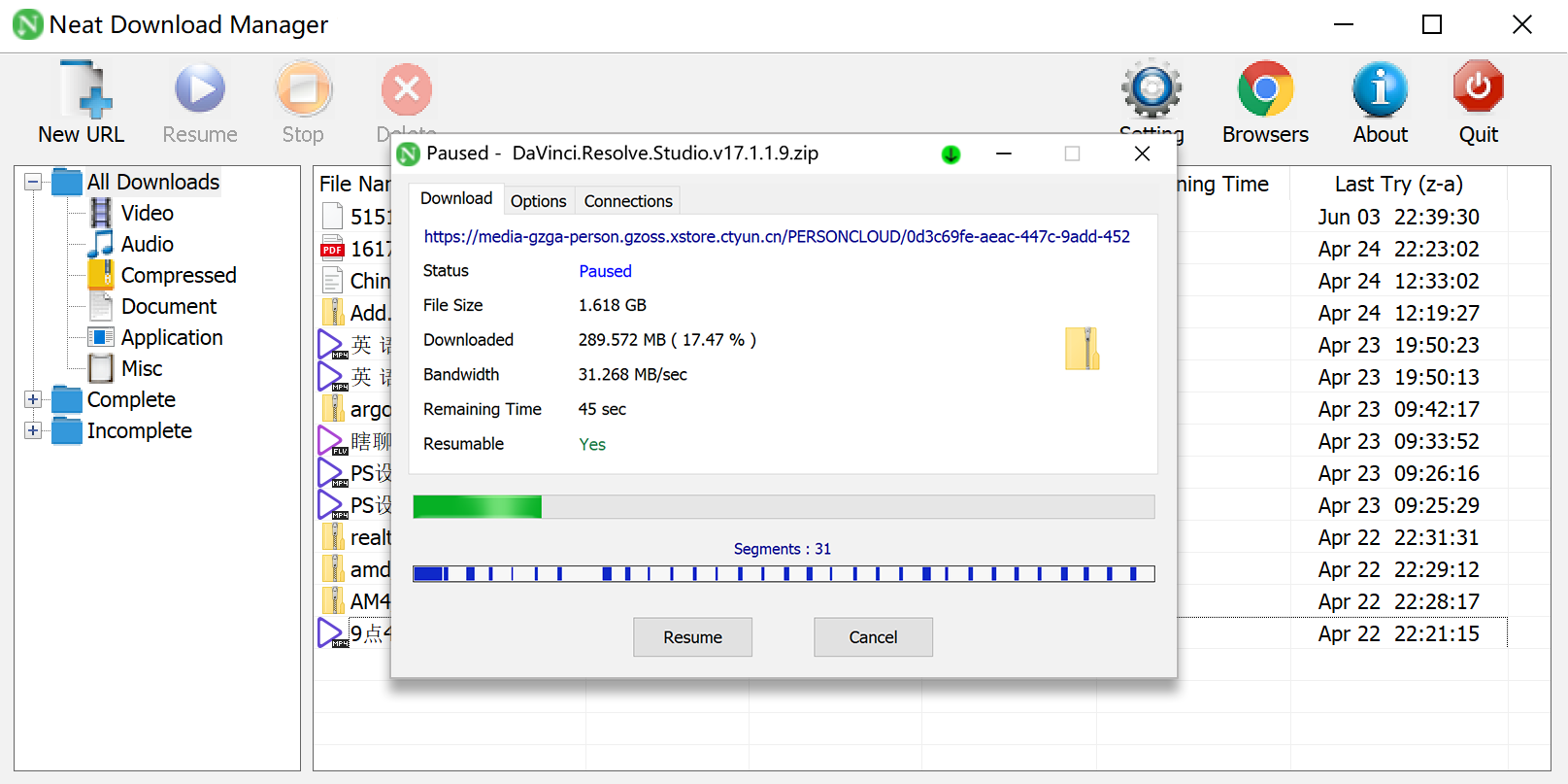Maximize the Neat Download Manager window
The height and width of the screenshot is (784, 1568).
[x=1432, y=24]
